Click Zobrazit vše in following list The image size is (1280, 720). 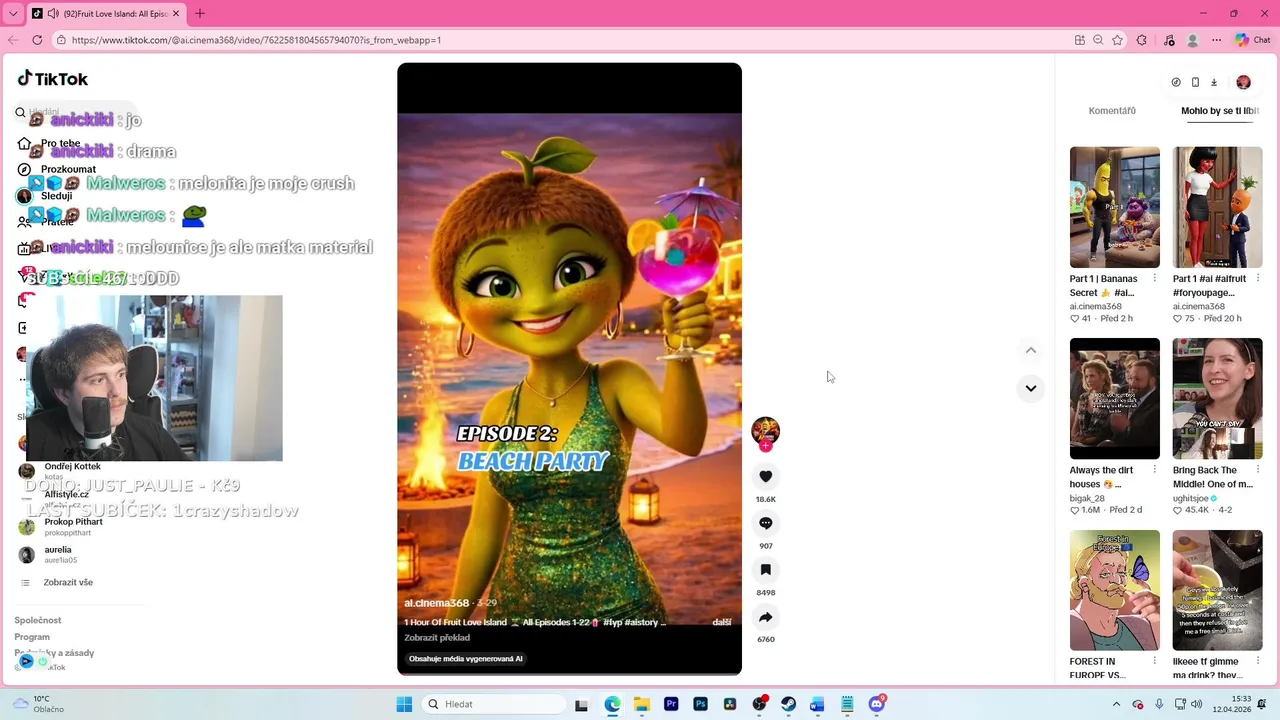click(x=68, y=582)
